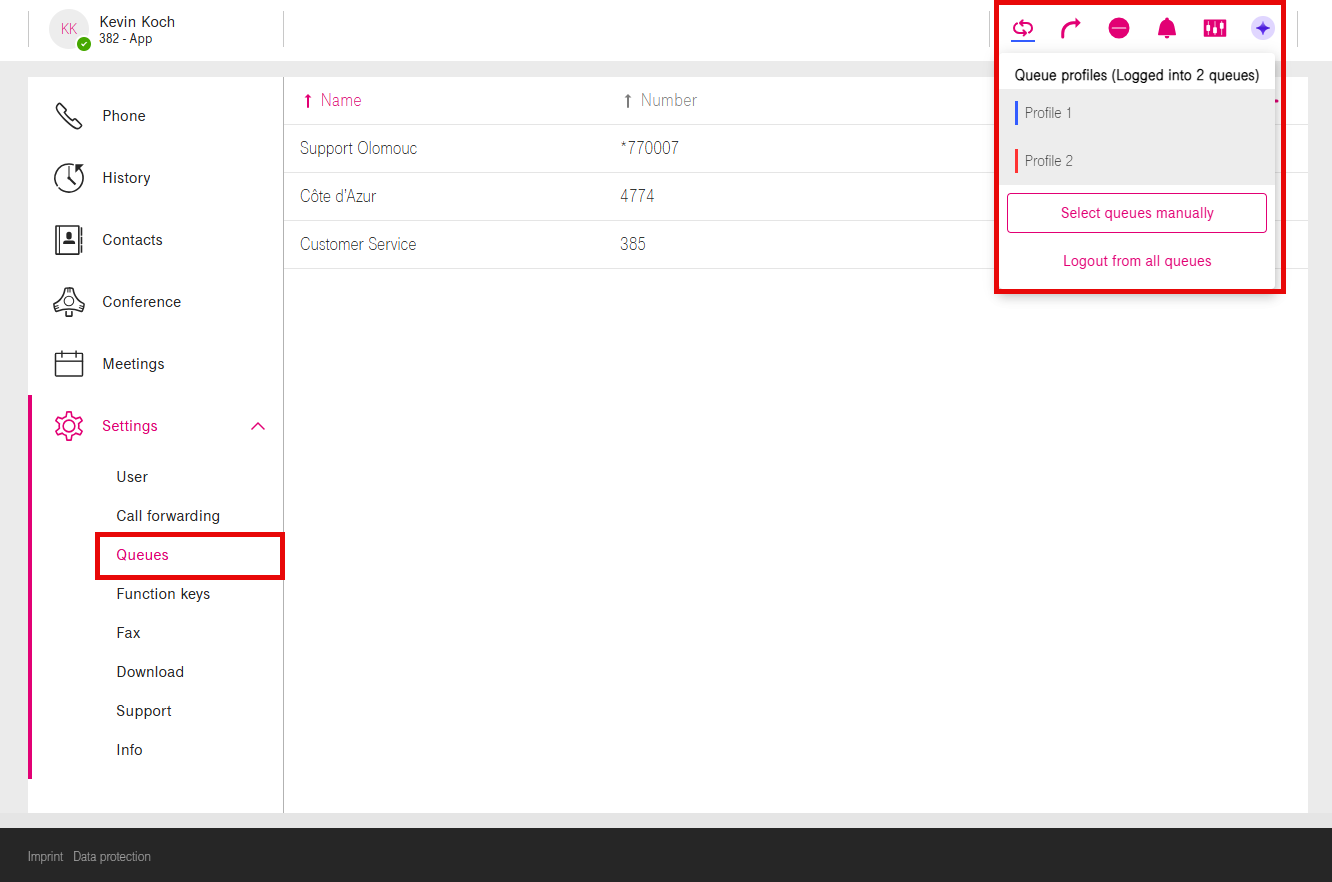
Task: Click the notification bell icon
Action: (1167, 28)
